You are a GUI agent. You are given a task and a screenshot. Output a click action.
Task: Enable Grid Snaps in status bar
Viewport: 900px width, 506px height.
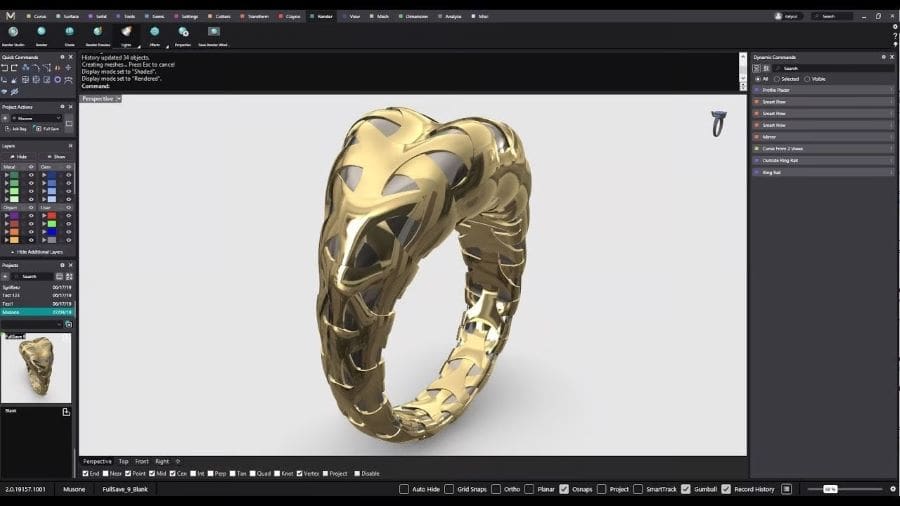pos(449,489)
